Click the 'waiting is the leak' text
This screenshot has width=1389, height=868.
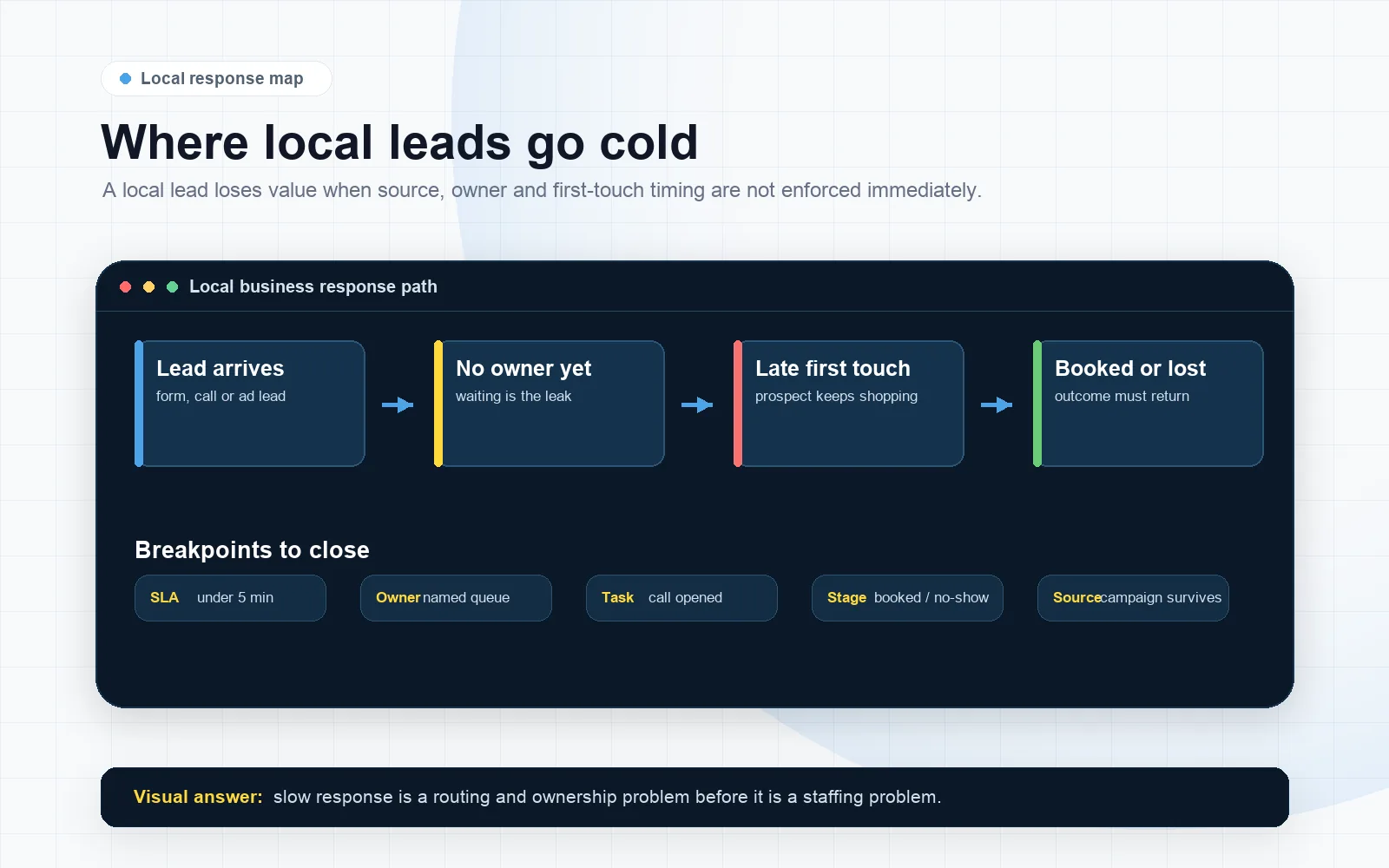click(x=513, y=396)
